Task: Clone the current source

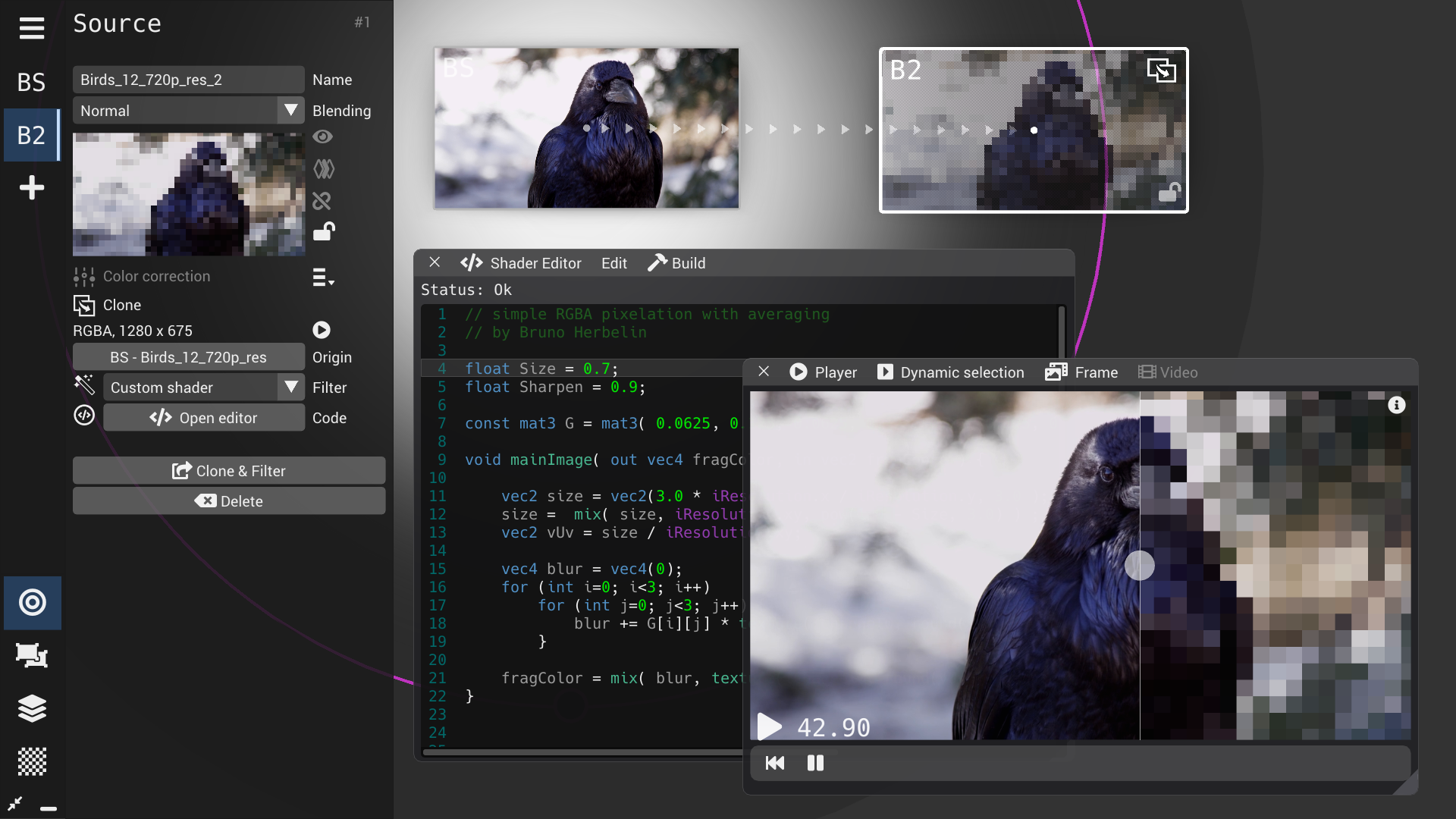Action: [86, 305]
